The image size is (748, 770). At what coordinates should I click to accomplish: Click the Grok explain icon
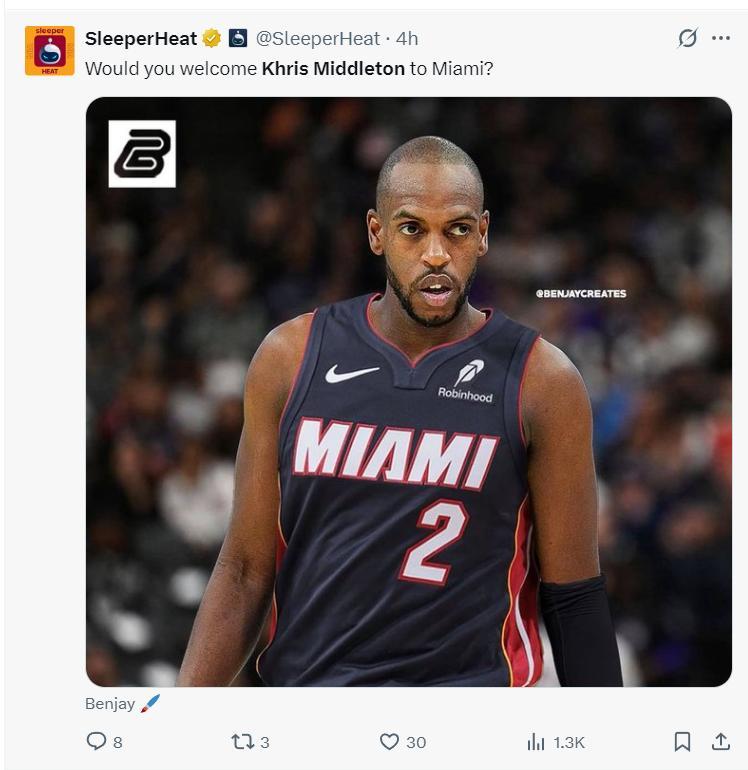687,38
